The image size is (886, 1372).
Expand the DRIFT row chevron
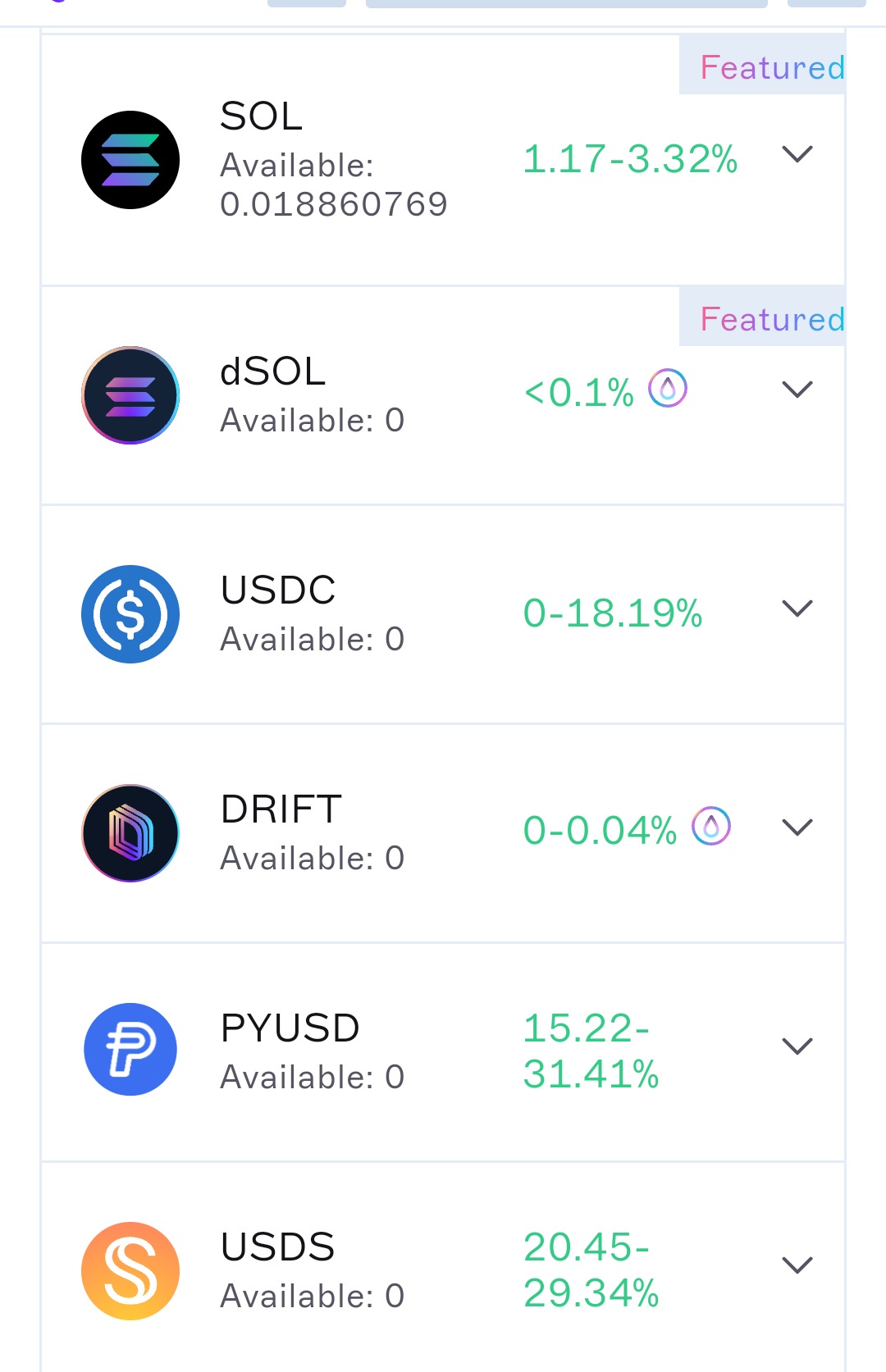(797, 827)
